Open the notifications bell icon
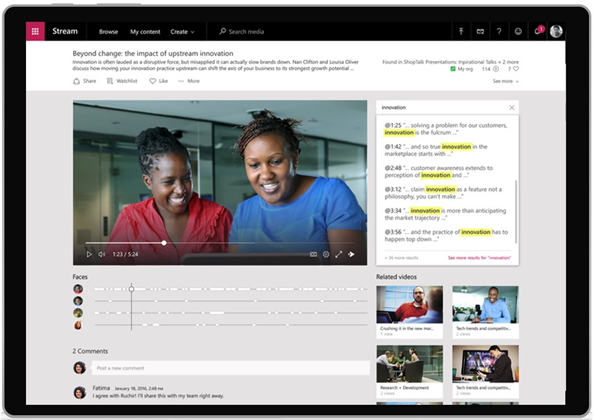 click(x=538, y=31)
